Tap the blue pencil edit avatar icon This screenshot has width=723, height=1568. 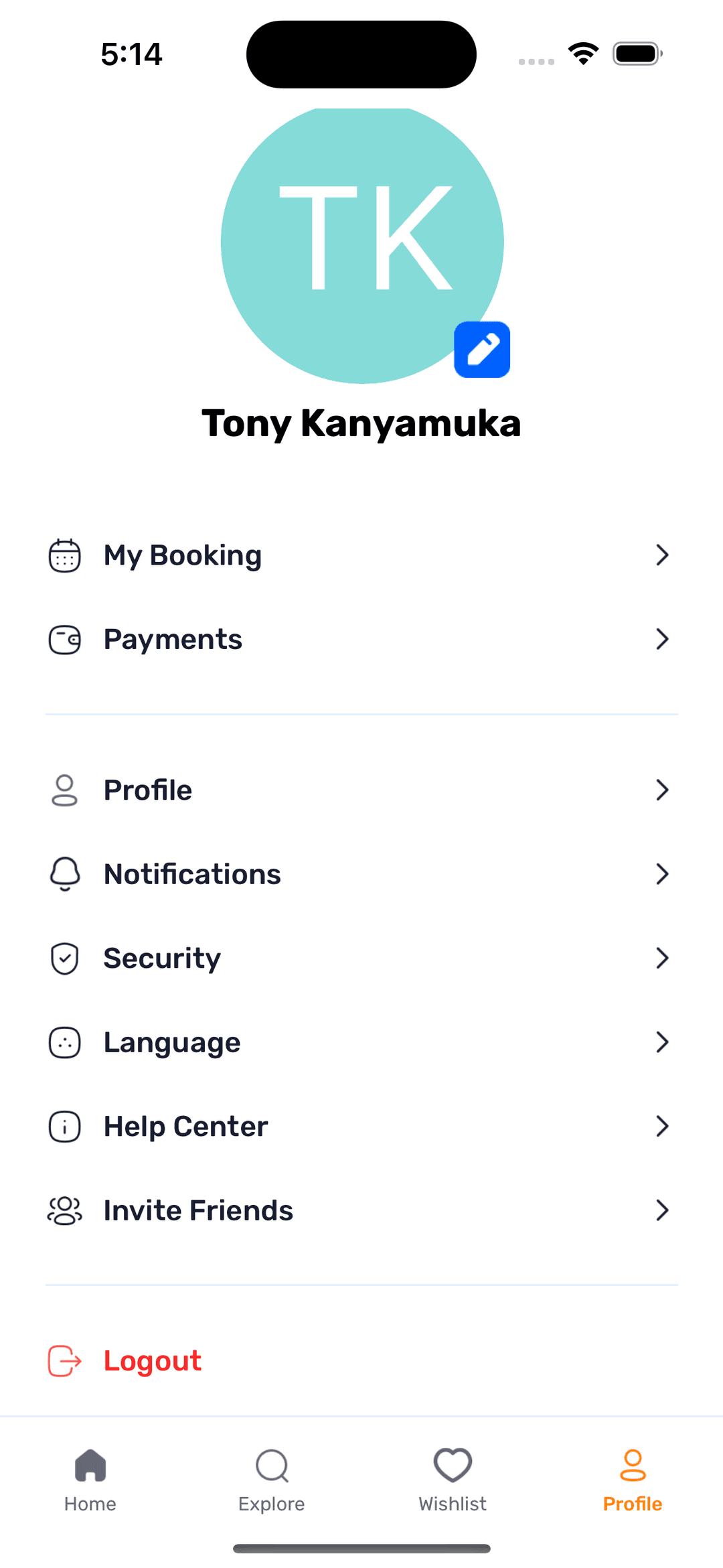coord(482,350)
